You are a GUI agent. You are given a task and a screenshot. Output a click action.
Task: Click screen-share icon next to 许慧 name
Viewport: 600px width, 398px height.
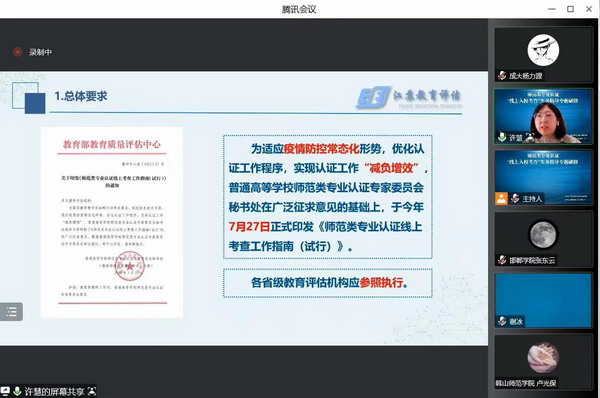pos(530,137)
